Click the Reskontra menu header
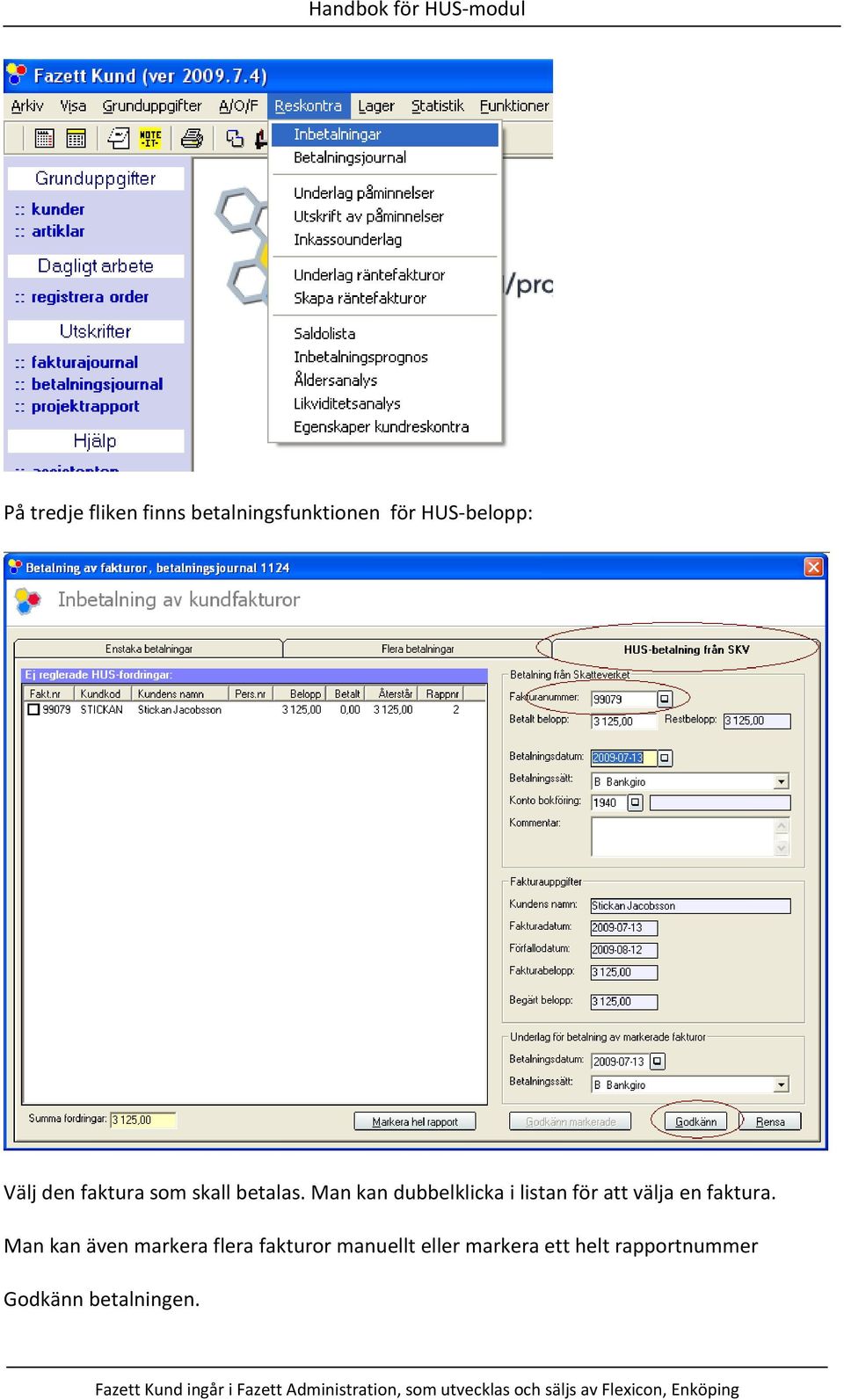This screenshot has width=844, height=1400. pos(308,105)
